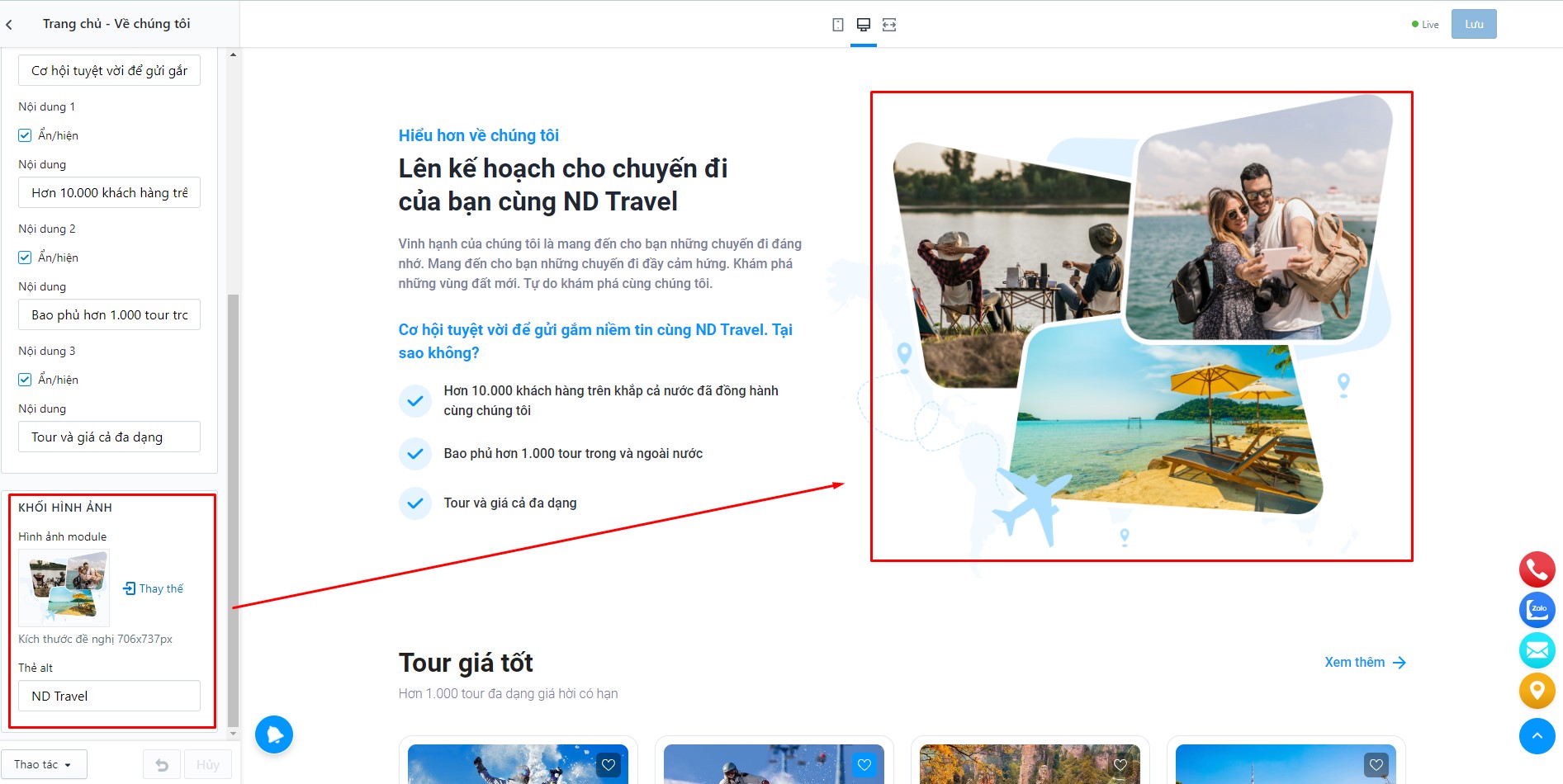The width and height of the screenshot is (1563, 784).
Task: Click the email envelope floating icon
Action: click(x=1537, y=650)
